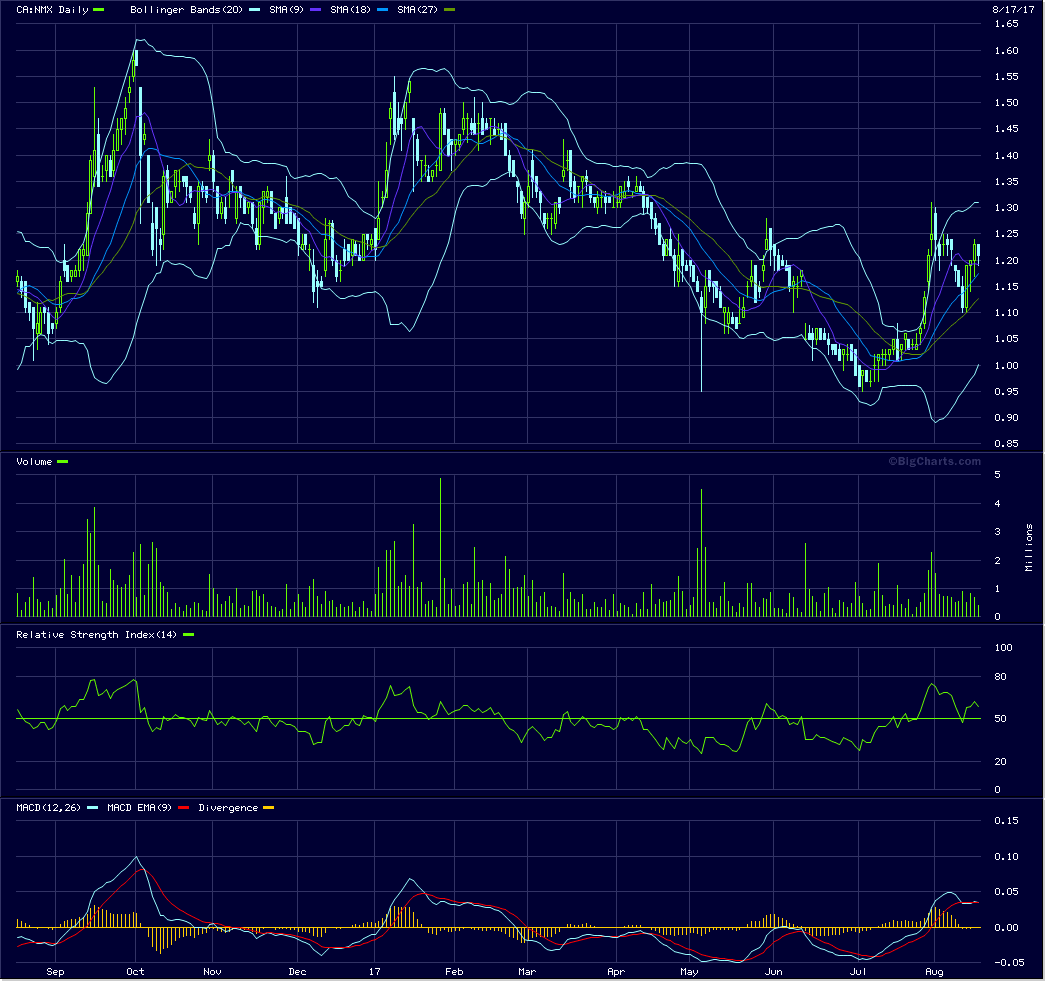
Task: Click the red swatch beside MACD EMA(9)
Action: coord(183,808)
